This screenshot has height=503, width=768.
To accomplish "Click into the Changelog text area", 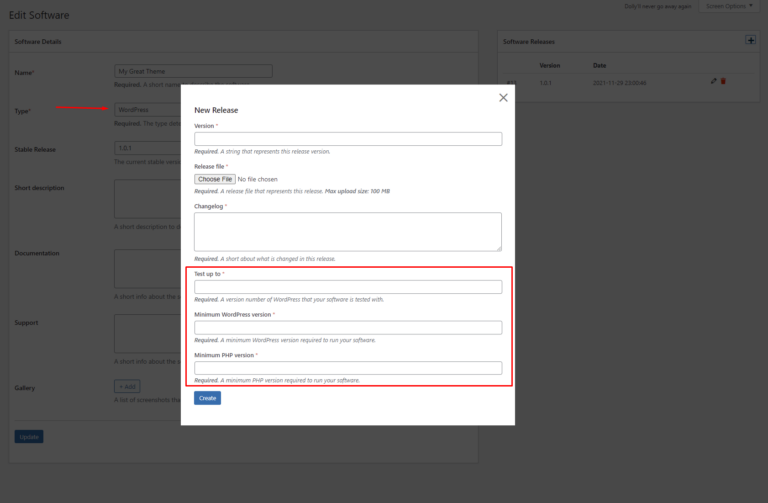I will click(347, 231).
